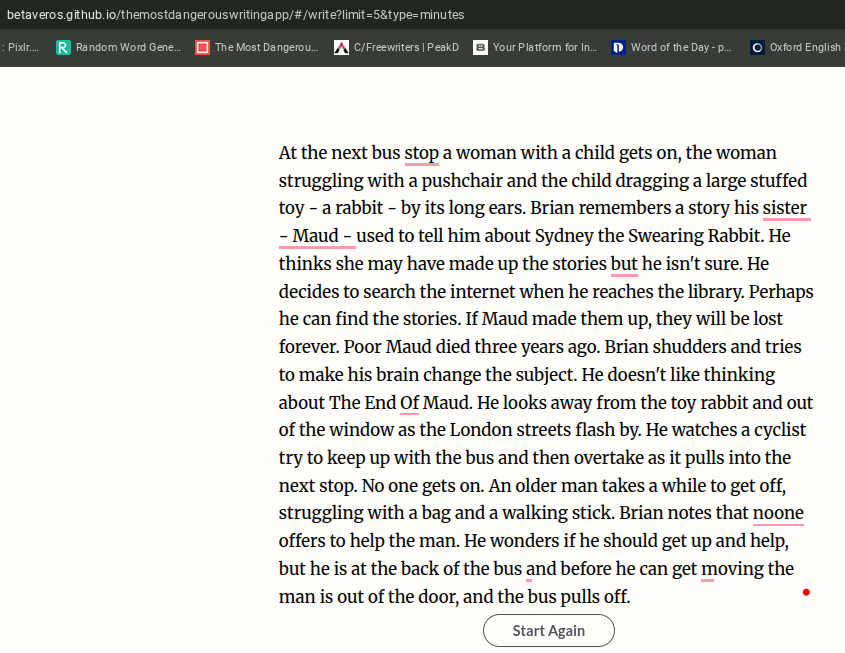Click the word 'forever' in the text

tap(307, 347)
